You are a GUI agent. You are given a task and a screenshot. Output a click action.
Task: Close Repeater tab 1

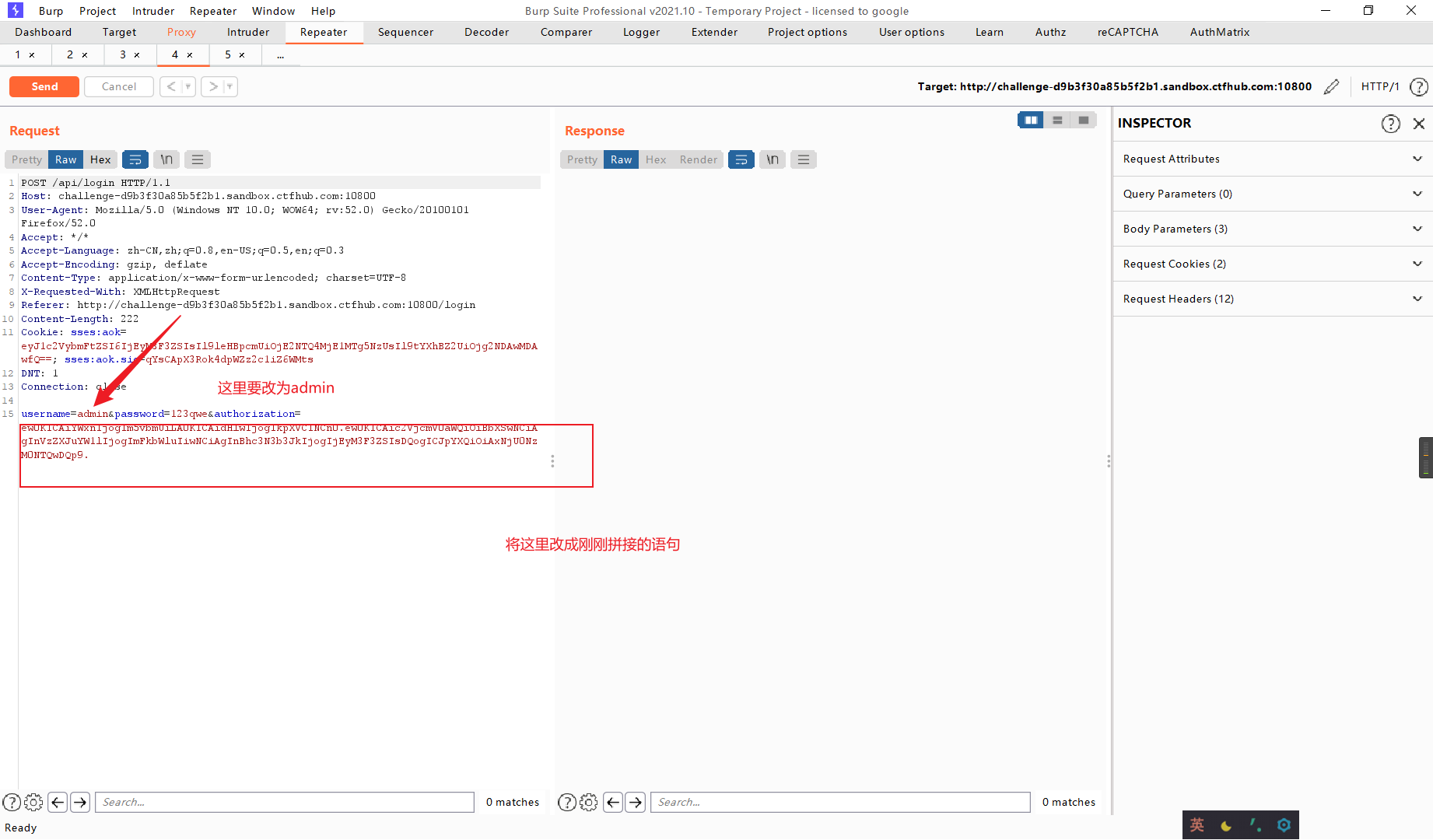(x=32, y=55)
